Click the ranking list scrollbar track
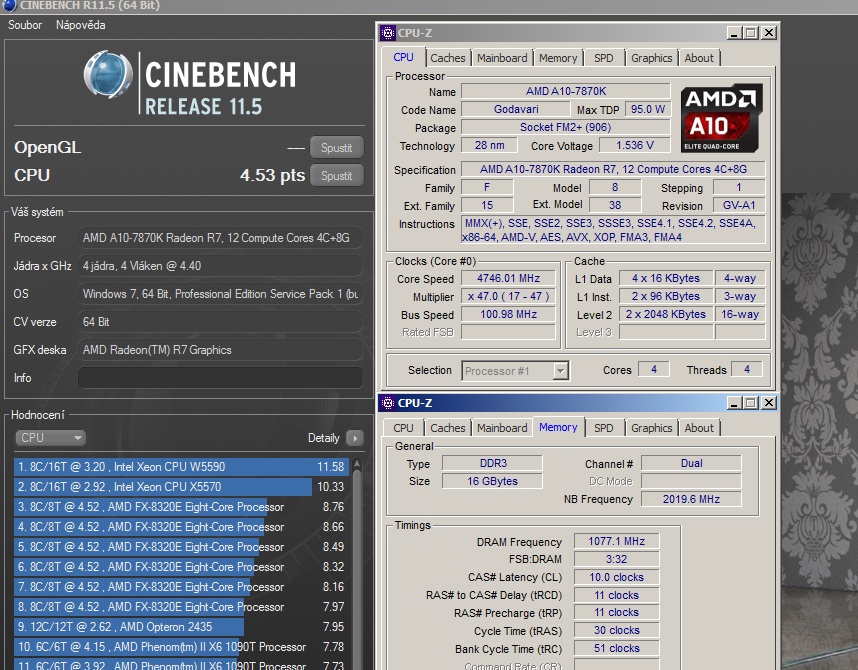858x670 pixels. pyautogui.click(x=357, y=569)
